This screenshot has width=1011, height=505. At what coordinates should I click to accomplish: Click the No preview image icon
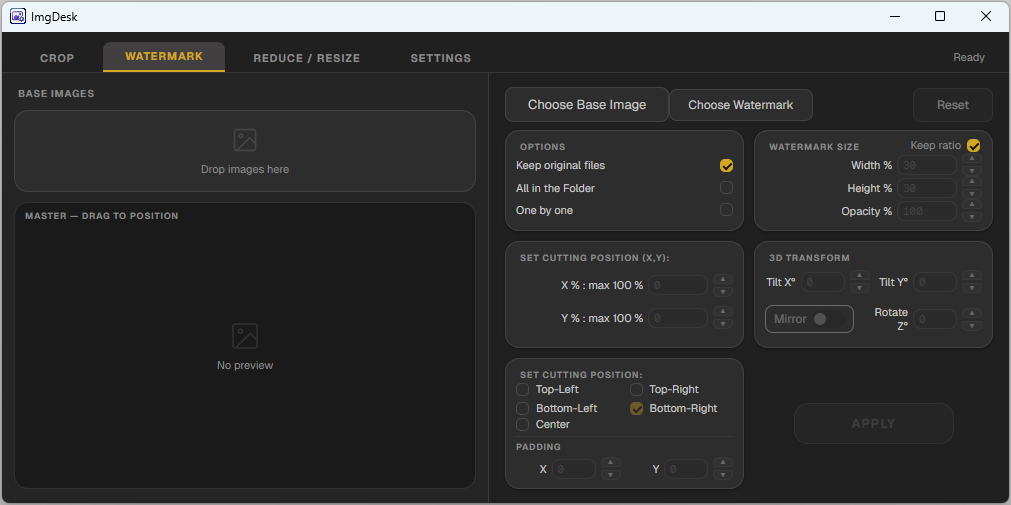point(245,336)
